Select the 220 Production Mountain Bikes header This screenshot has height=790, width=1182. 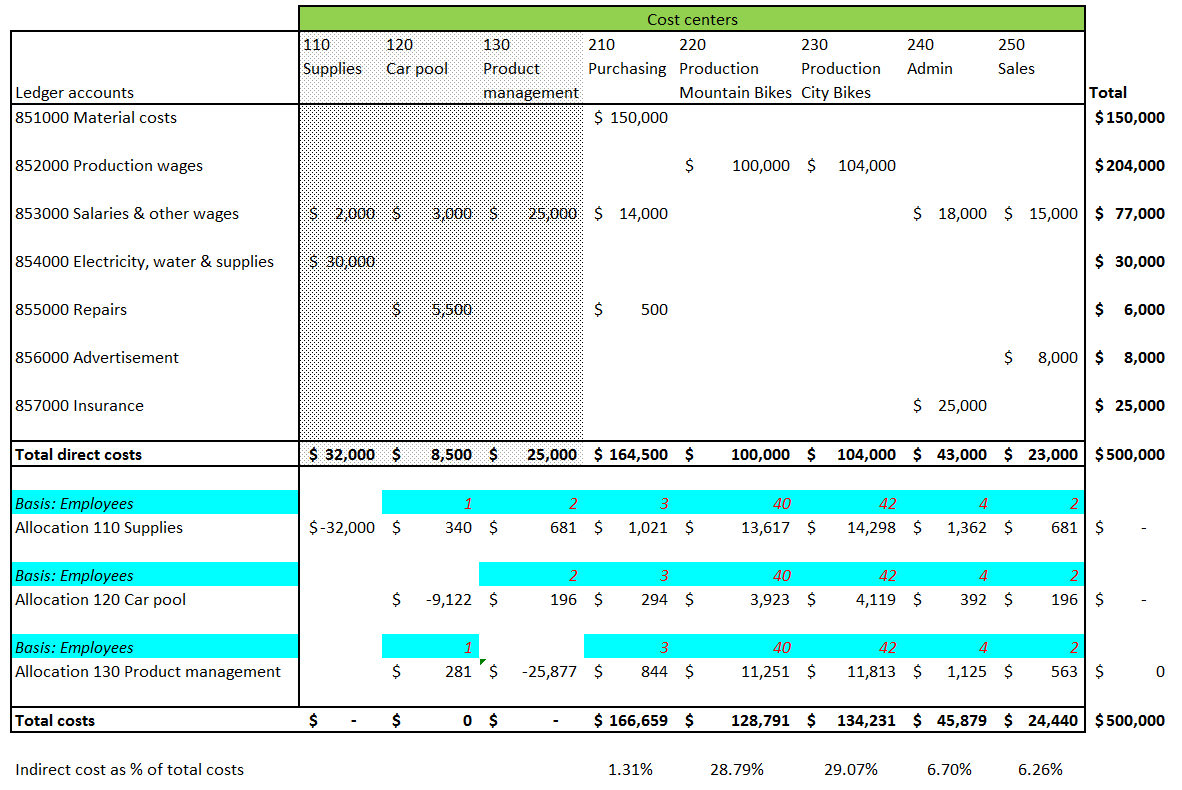[735, 69]
